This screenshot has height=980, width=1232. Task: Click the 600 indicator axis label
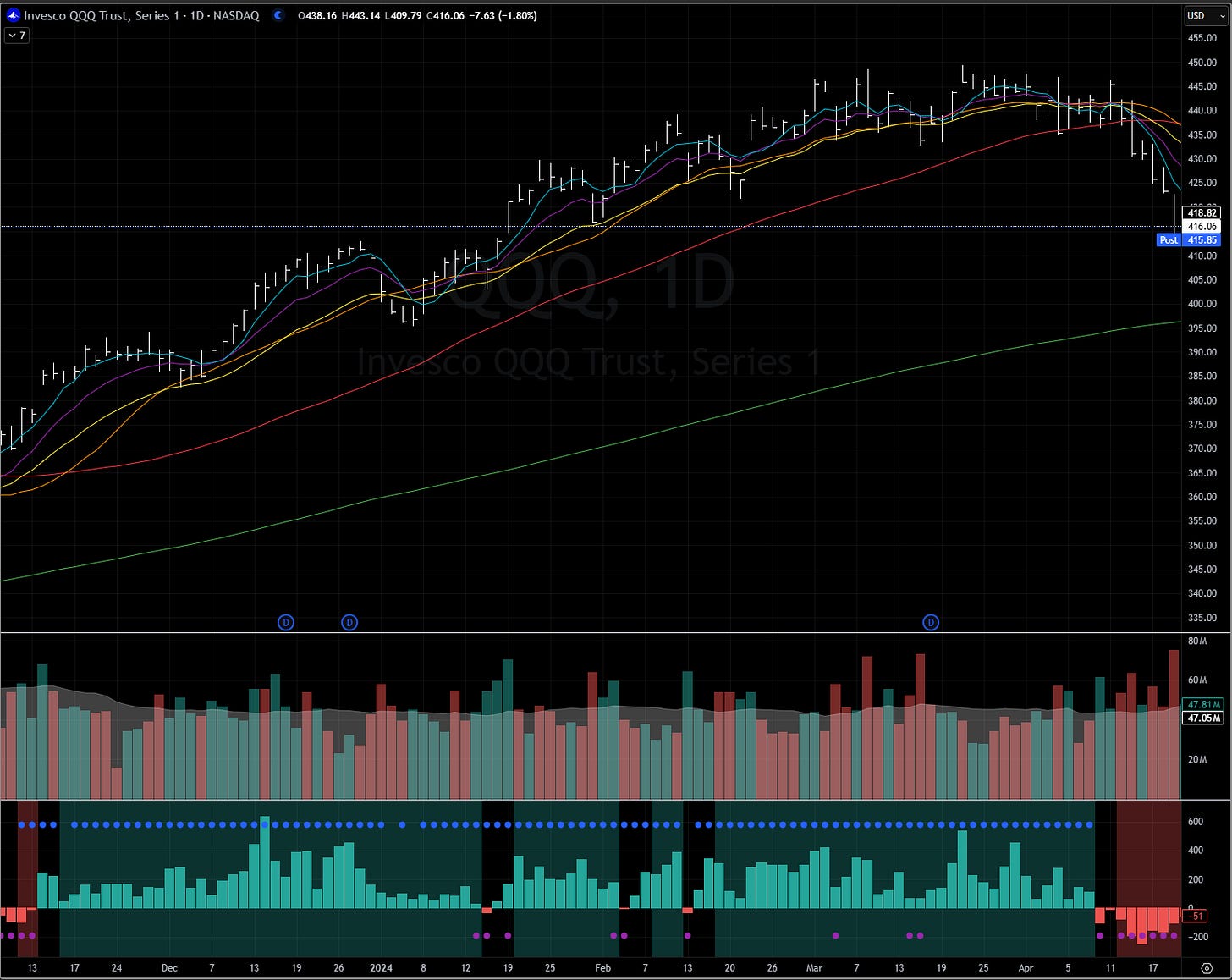[x=1196, y=822]
